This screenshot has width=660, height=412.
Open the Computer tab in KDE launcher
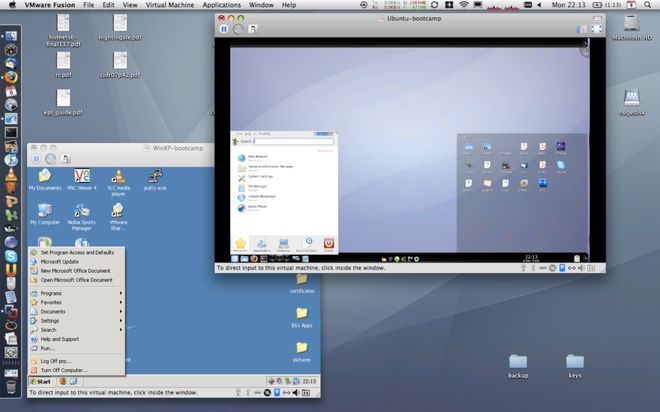click(283, 244)
